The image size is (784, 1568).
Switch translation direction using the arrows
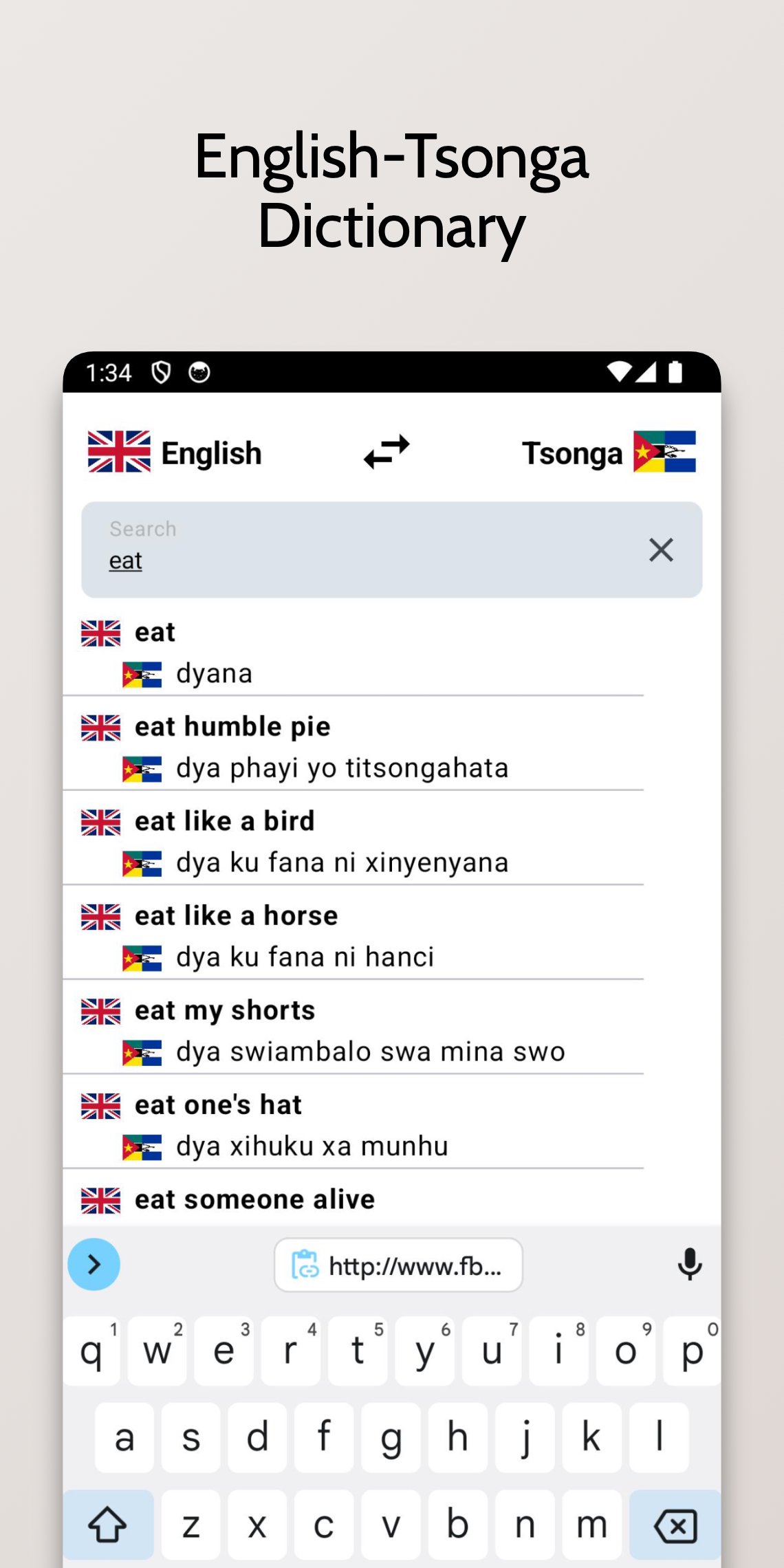[385, 452]
